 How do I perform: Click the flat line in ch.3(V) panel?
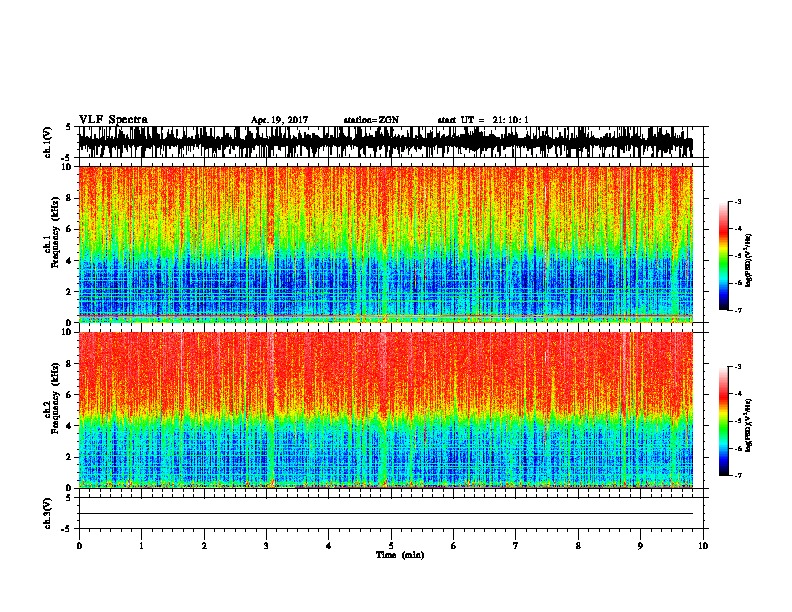385,514
